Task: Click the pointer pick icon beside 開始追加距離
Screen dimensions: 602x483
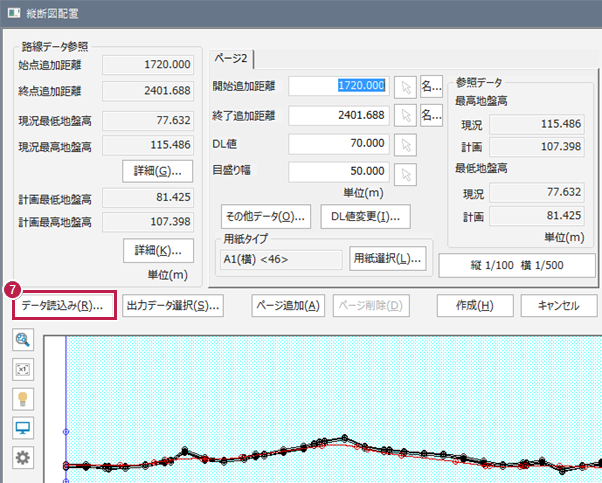Action: [x=405, y=86]
